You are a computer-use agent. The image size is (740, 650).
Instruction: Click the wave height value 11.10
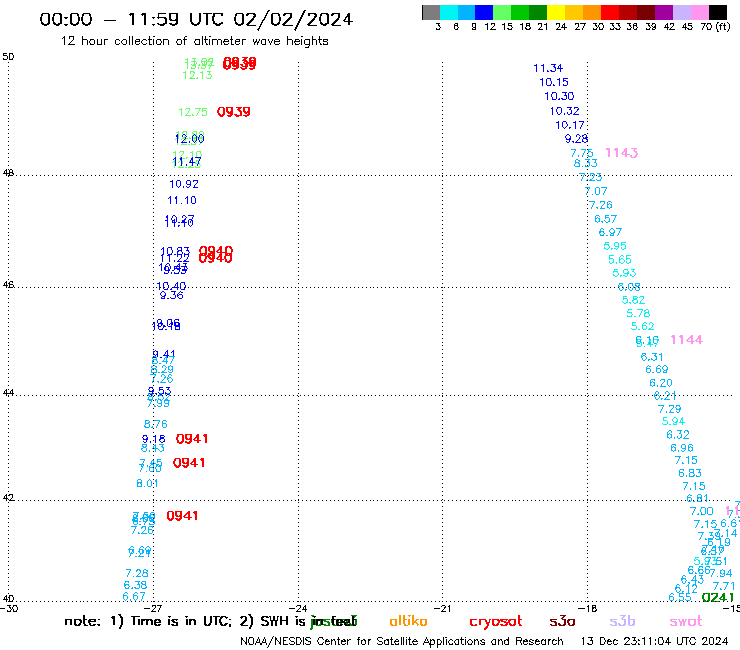pos(182,200)
